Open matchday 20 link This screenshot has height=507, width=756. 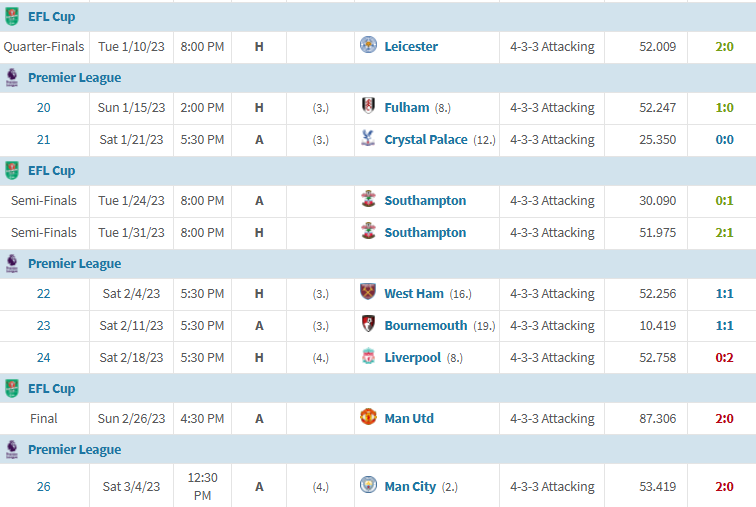click(43, 107)
